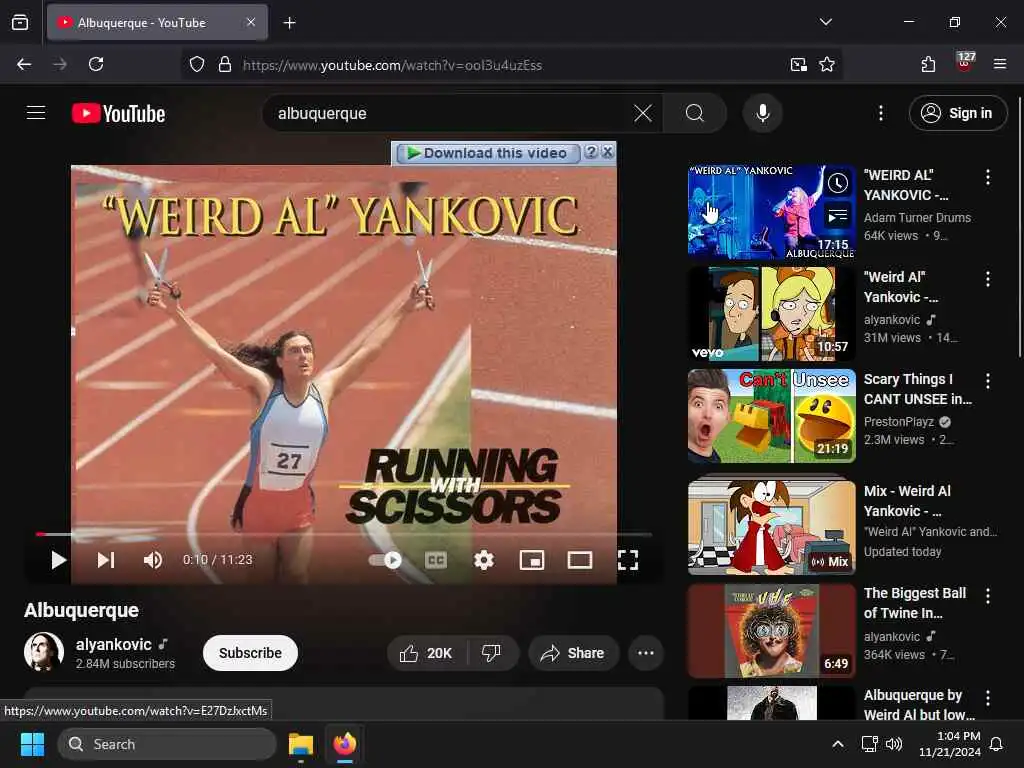Subscribe to alyankovic
Image resolution: width=1024 pixels, height=768 pixels.
coord(250,652)
